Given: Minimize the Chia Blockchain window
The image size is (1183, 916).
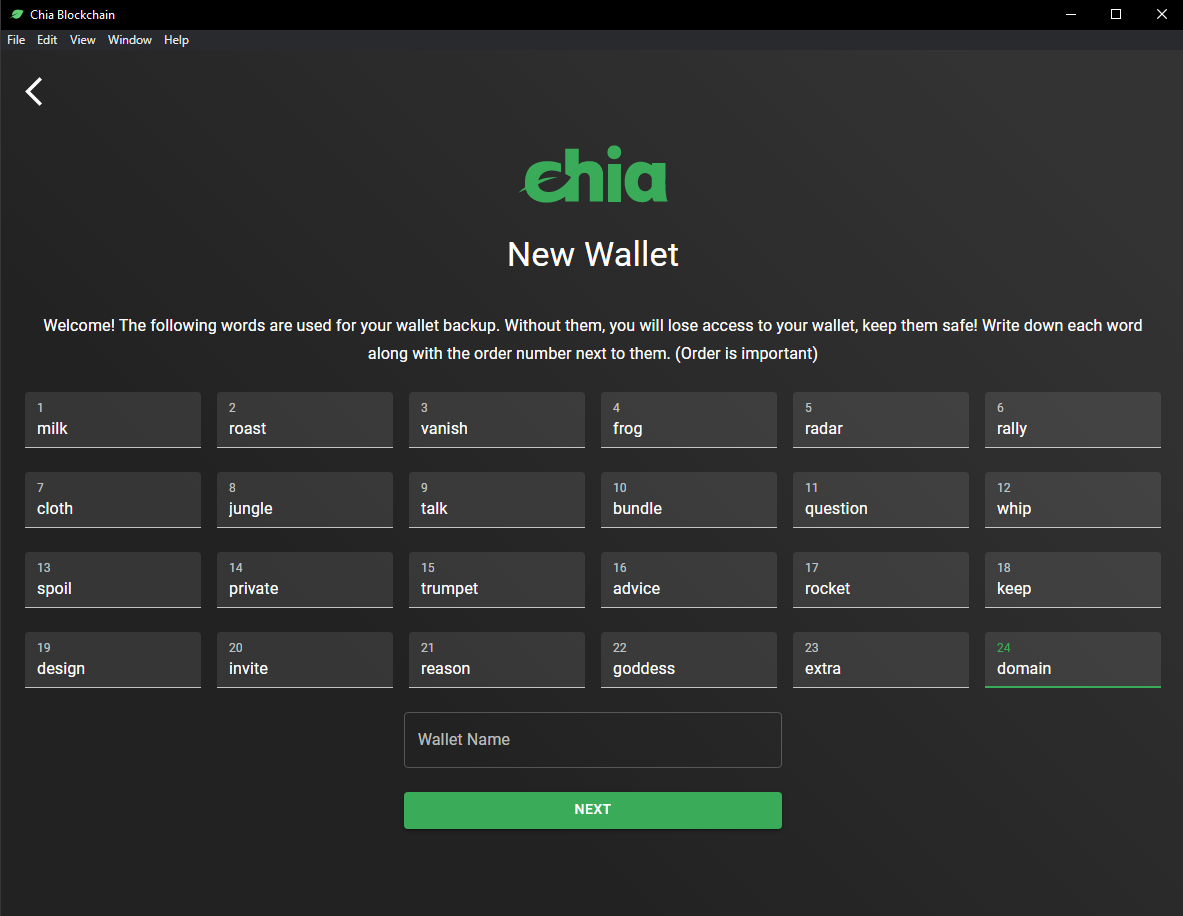Looking at the screenshot, I should [x=1071, y=15].
